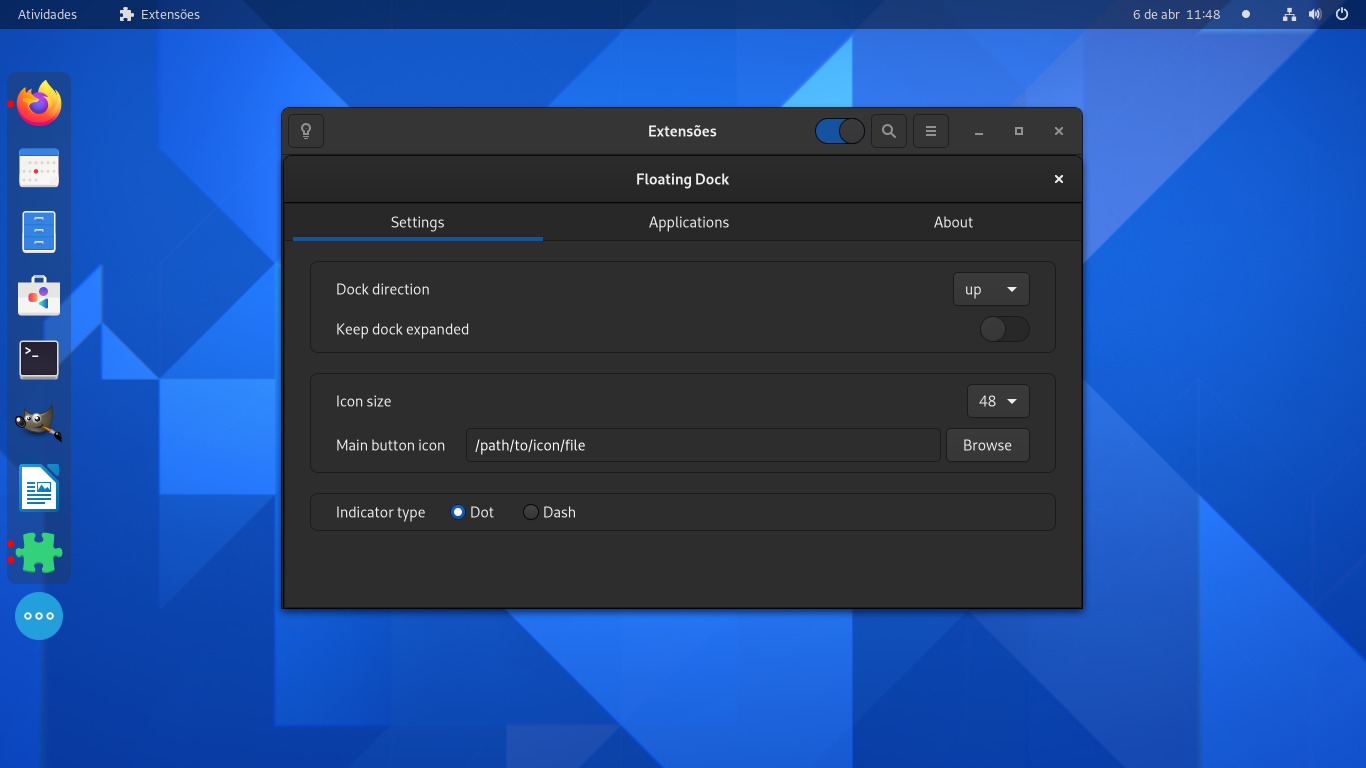Open GNOME Software from the dock
The height and width of the screenshot is (768, 1366).
[x=38, y=296]
